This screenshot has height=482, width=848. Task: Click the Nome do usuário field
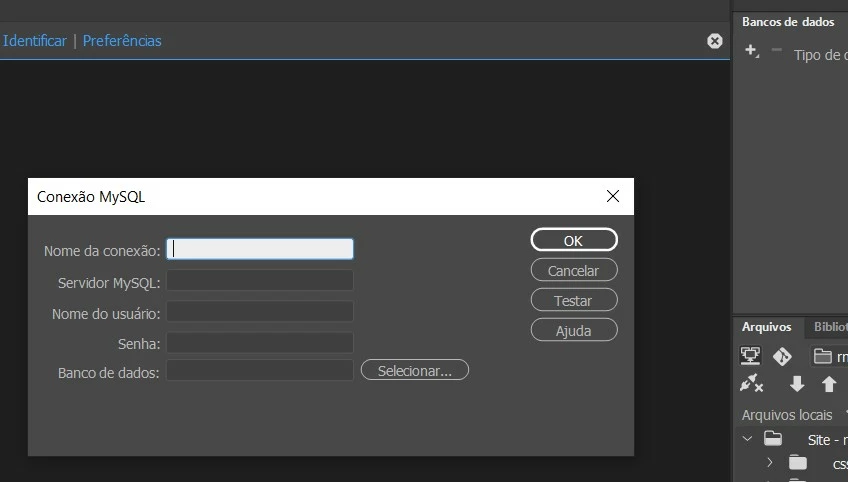click(260, 312)
